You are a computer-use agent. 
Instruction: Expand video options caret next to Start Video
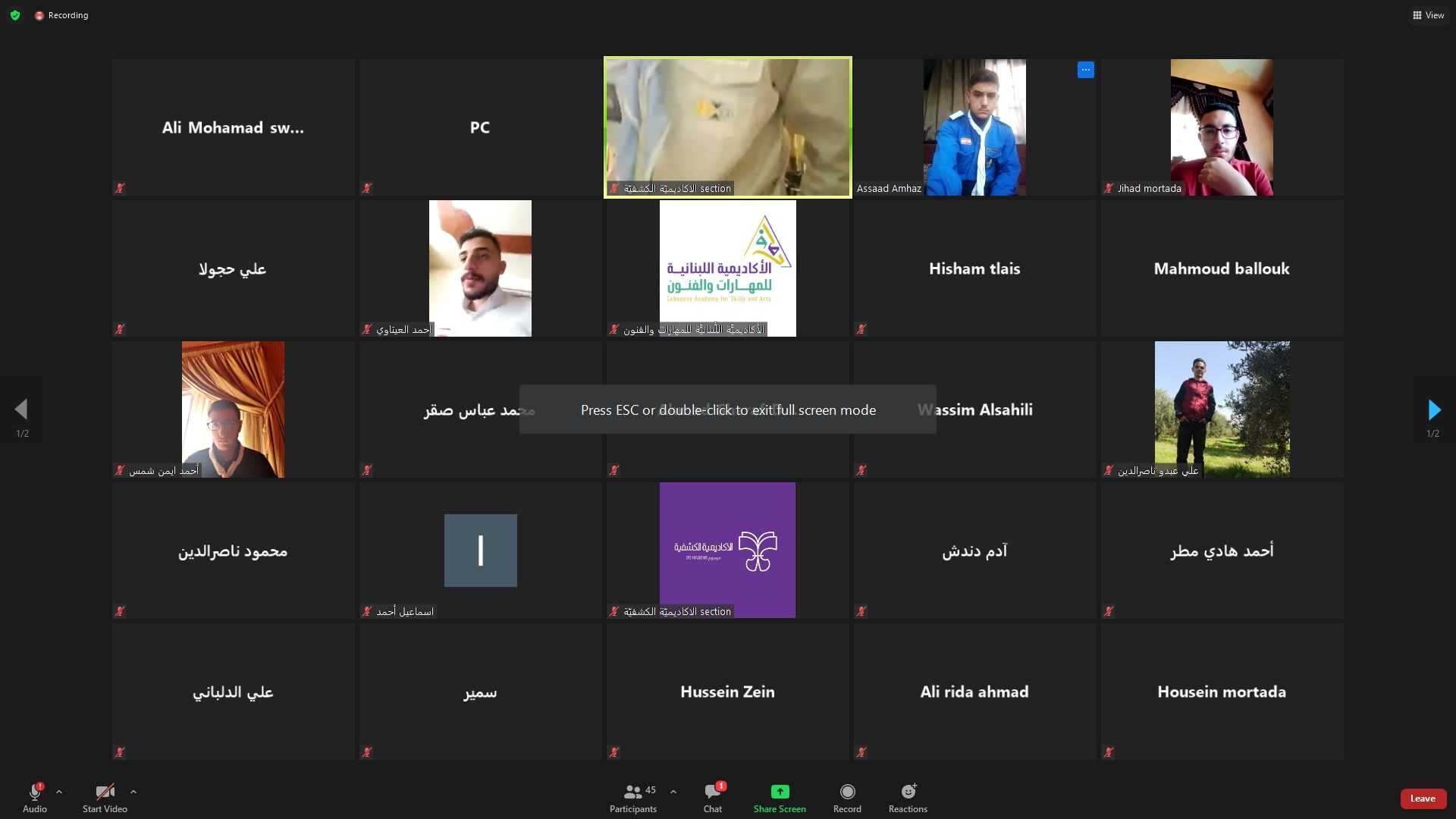click(x=133, y=792)
